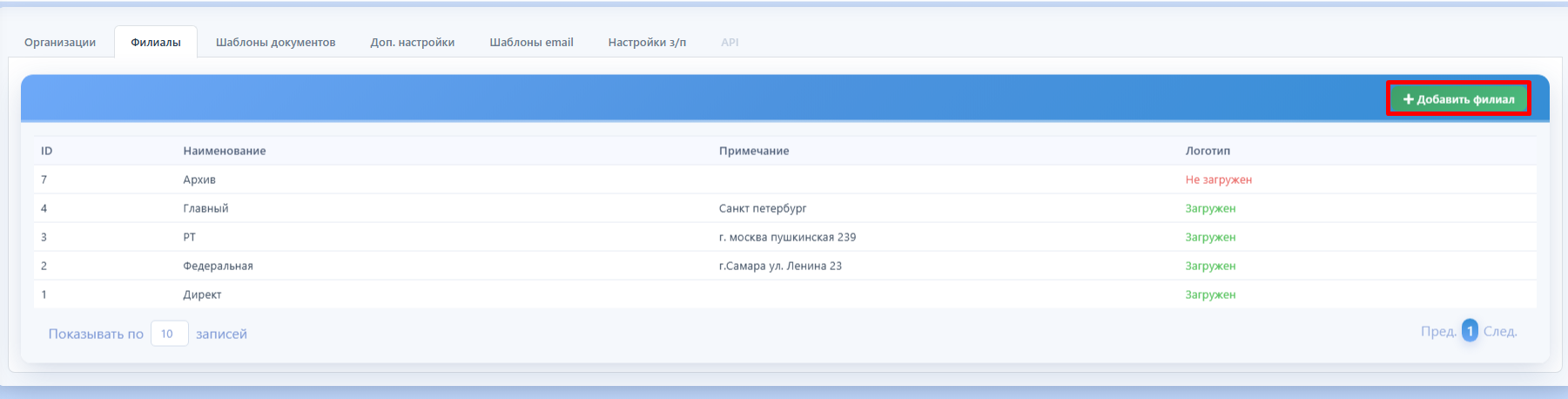Click page number 1 in pagination

1470,331
